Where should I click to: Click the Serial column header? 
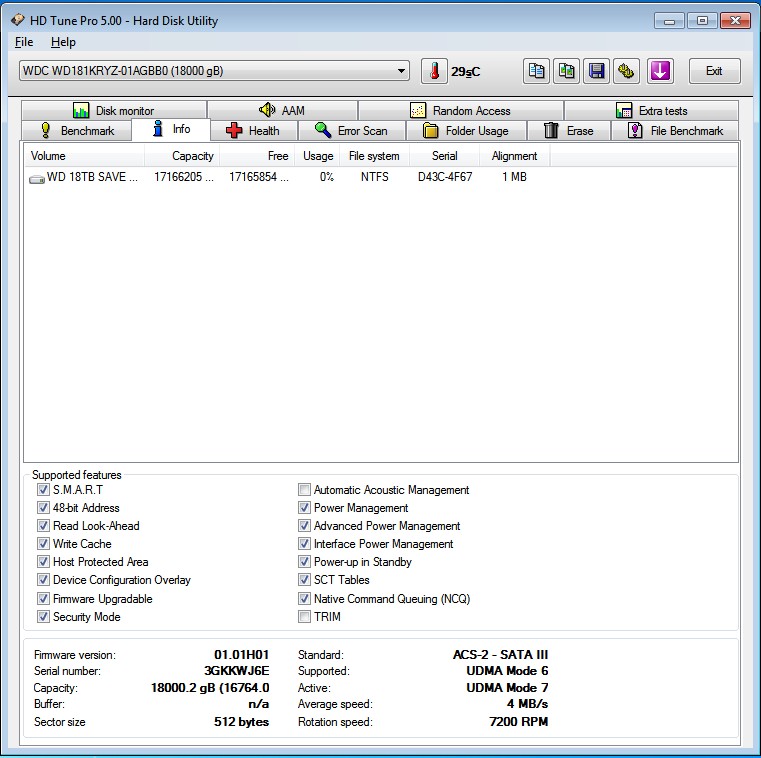445,156
